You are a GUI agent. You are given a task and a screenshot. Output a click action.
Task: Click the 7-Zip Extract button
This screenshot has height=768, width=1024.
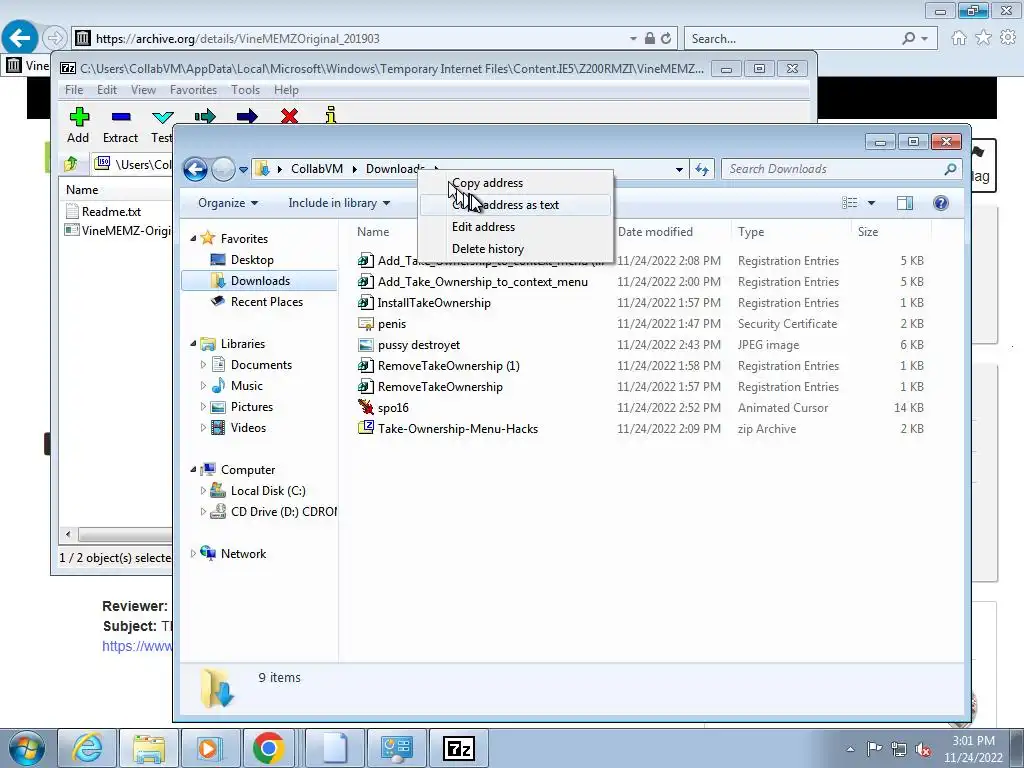(x=120, y=125)
